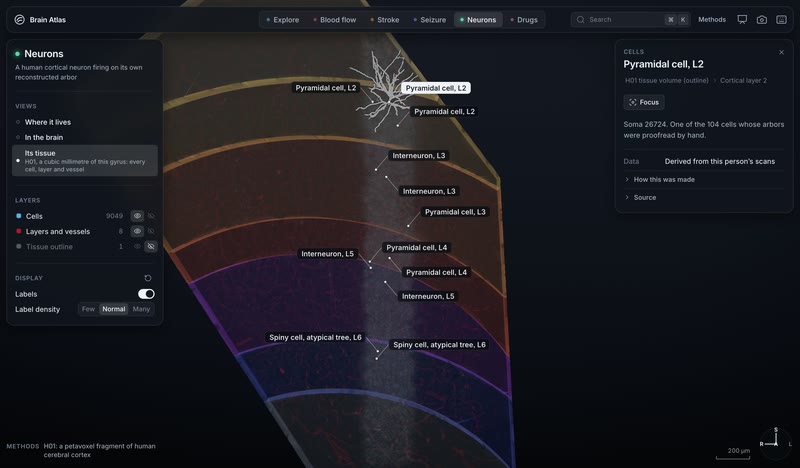Viewport: 800px width, 468px height.
Task: Select right Interneuron, L5 label
Action: [428, 296]
